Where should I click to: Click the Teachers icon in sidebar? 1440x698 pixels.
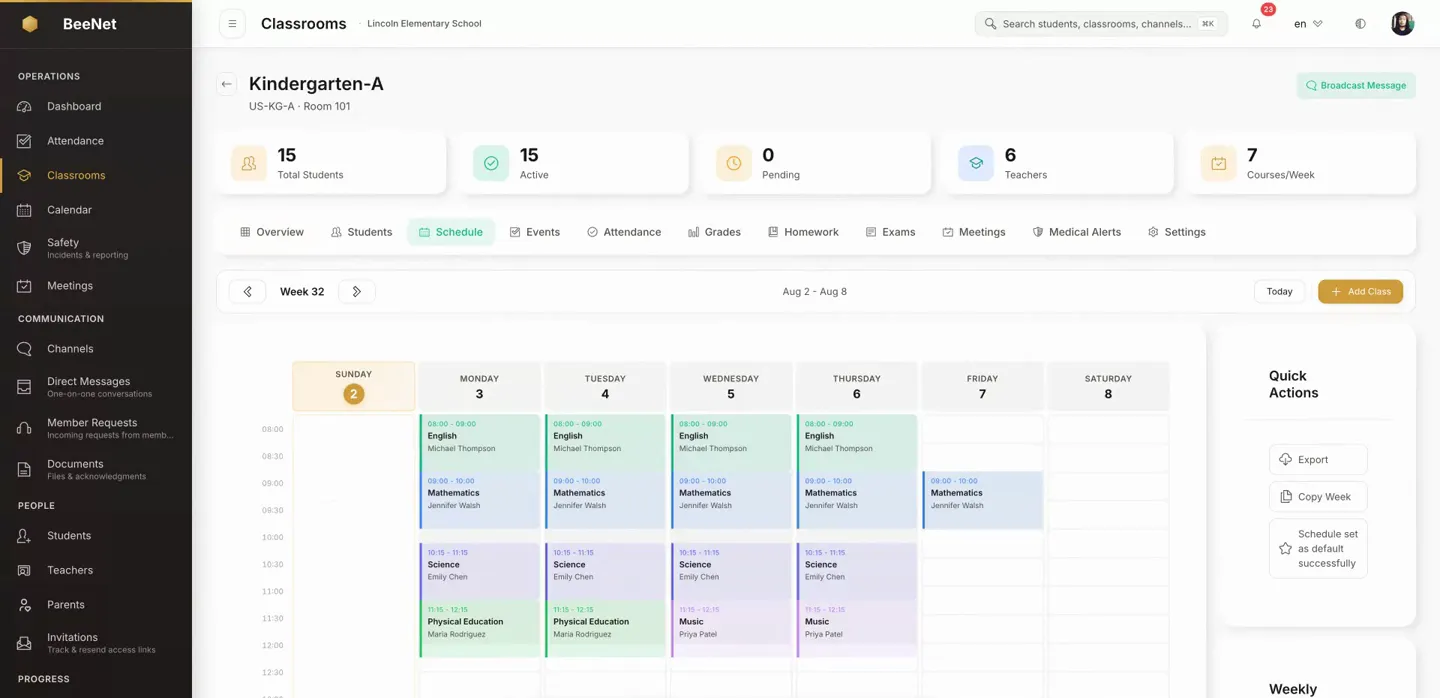coord(24,570)
